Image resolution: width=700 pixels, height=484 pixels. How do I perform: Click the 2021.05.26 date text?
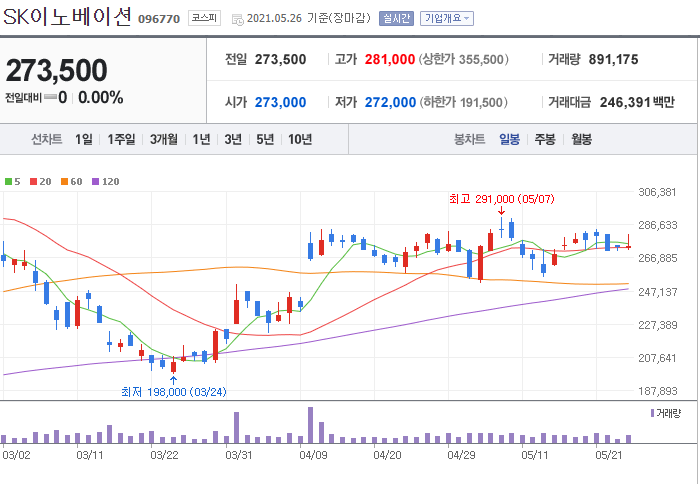[x=274, y=18]
